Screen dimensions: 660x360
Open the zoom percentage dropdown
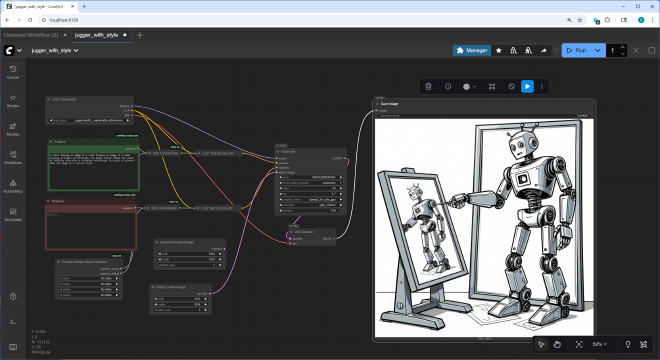tap(600, 344)
